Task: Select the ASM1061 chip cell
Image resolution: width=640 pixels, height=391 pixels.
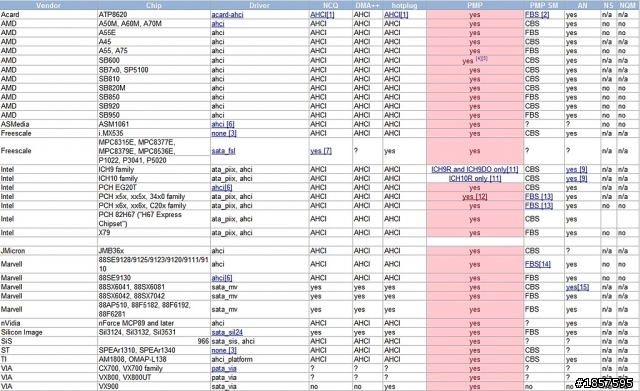Action: [154, 124]
